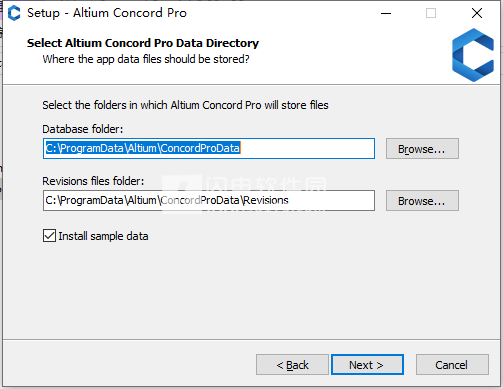The width and height of the screenshot is (503, 389).
Task: Click the Altium setup icon in title bar
Action: point(14,13)
